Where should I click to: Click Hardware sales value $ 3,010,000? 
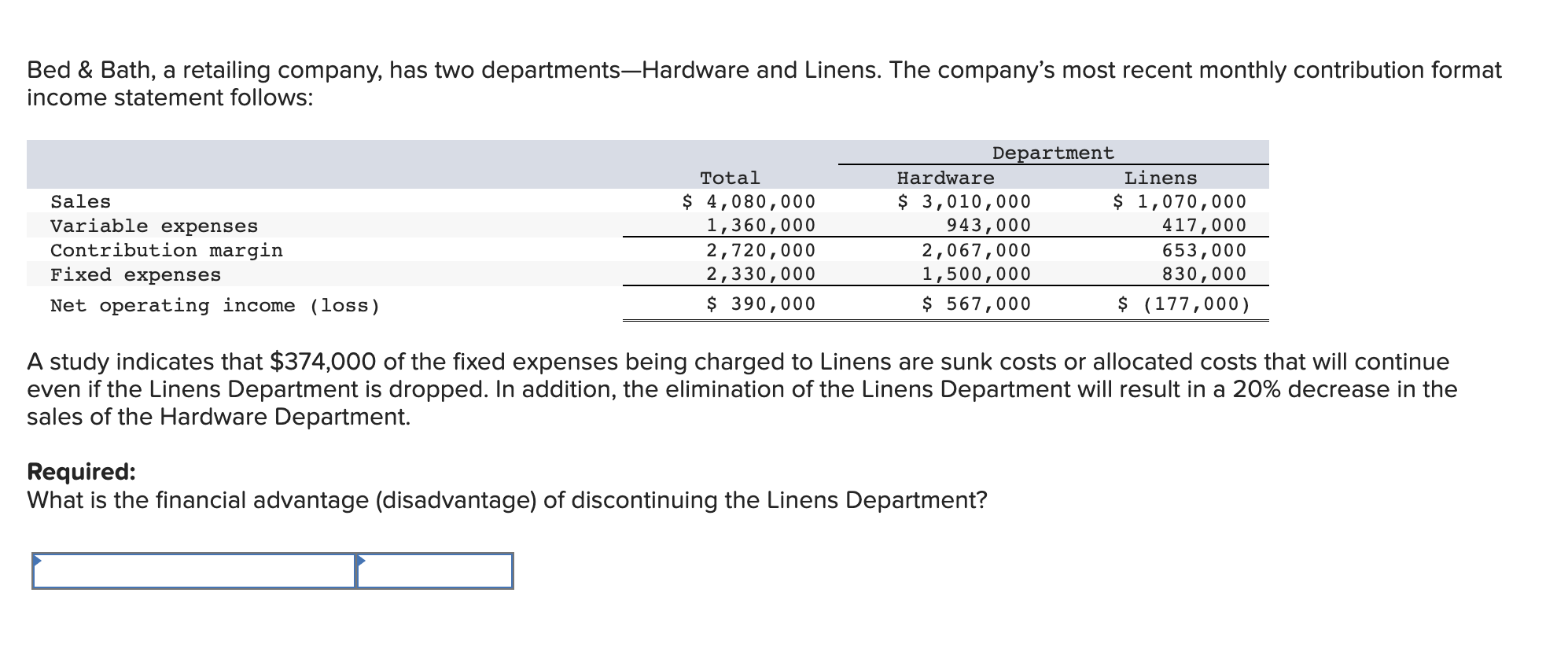pyautogui.click(x=964, y=202)
